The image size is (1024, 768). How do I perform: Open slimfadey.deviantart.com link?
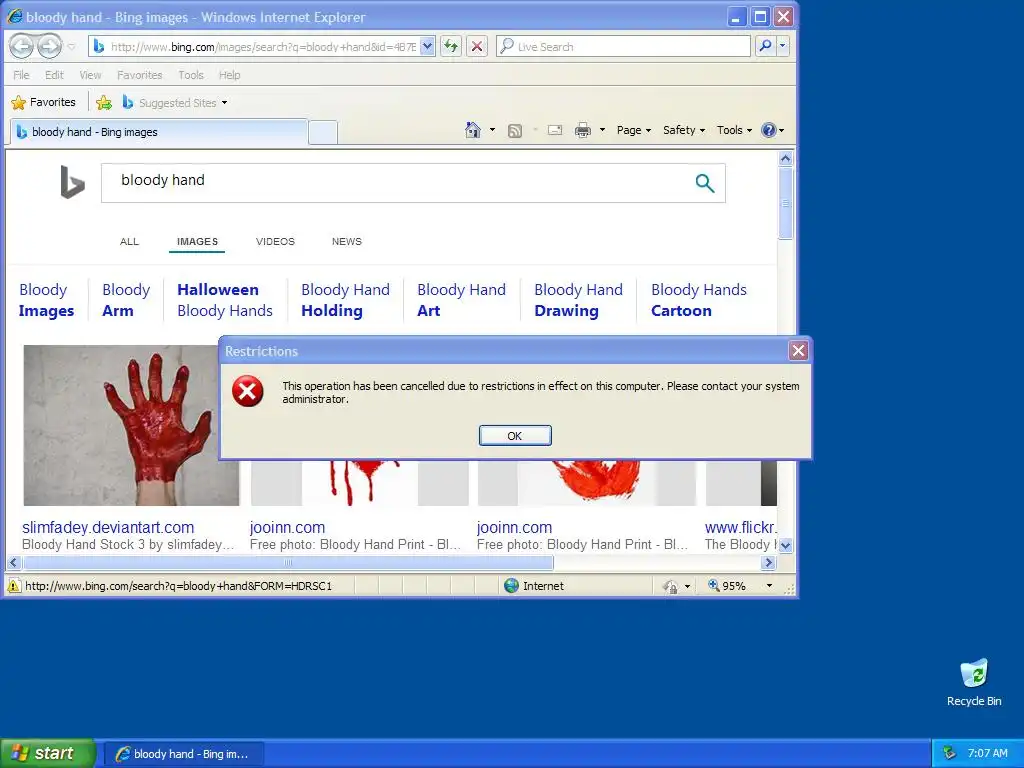[108, 528]
